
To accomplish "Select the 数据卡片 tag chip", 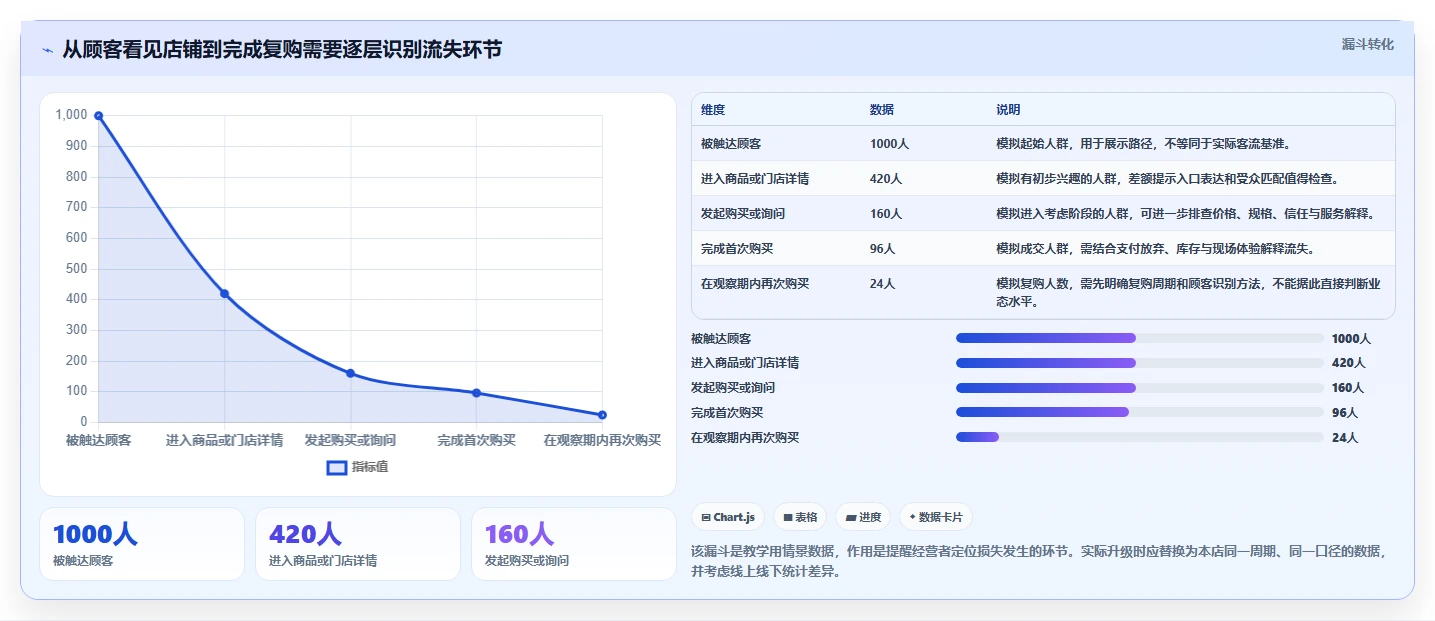I will pyautogui.click(x=936, y=517).
